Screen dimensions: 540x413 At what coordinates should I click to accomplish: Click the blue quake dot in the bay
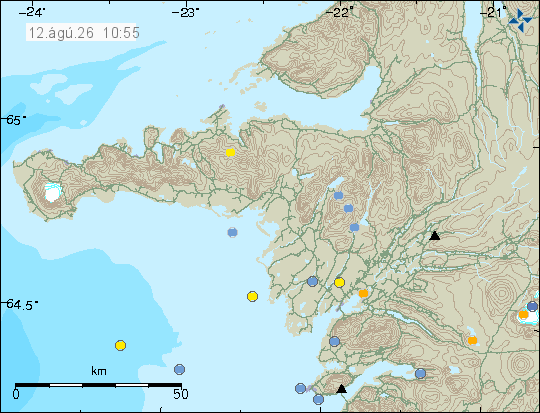[232, 233]
